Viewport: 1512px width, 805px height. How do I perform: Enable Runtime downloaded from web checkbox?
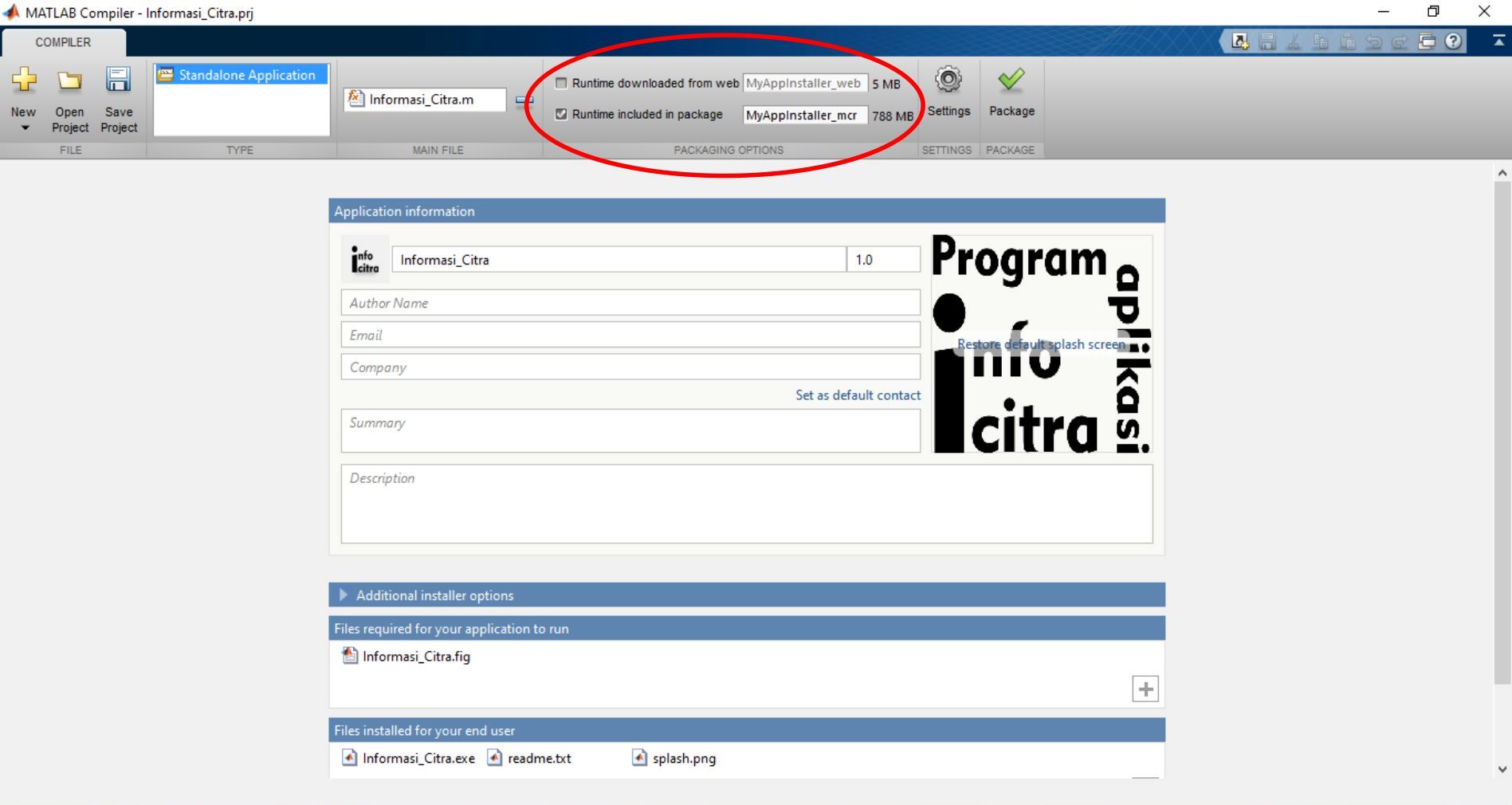[561, 83]
